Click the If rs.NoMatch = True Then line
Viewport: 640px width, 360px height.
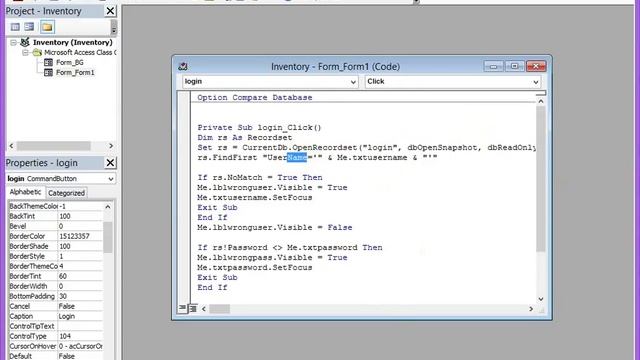(260, 178)
